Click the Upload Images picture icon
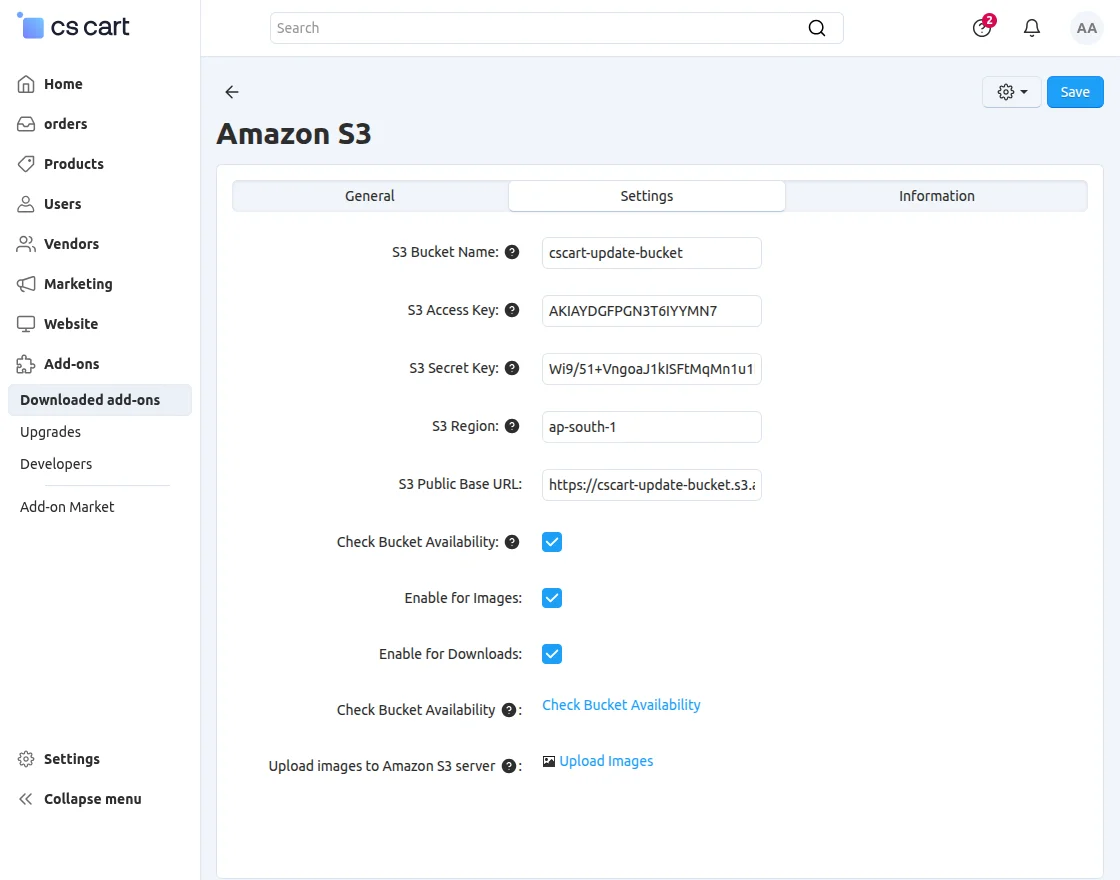 [549, 761]
